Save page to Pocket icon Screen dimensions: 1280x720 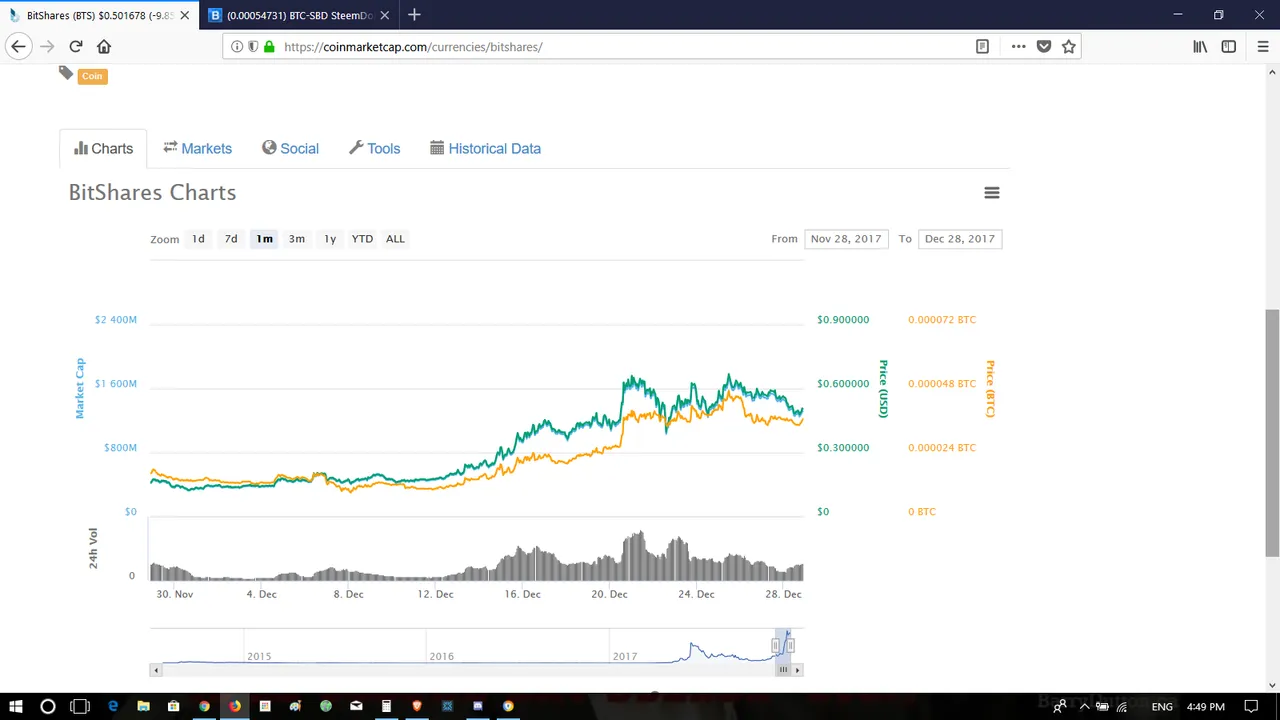point(1044,46)
